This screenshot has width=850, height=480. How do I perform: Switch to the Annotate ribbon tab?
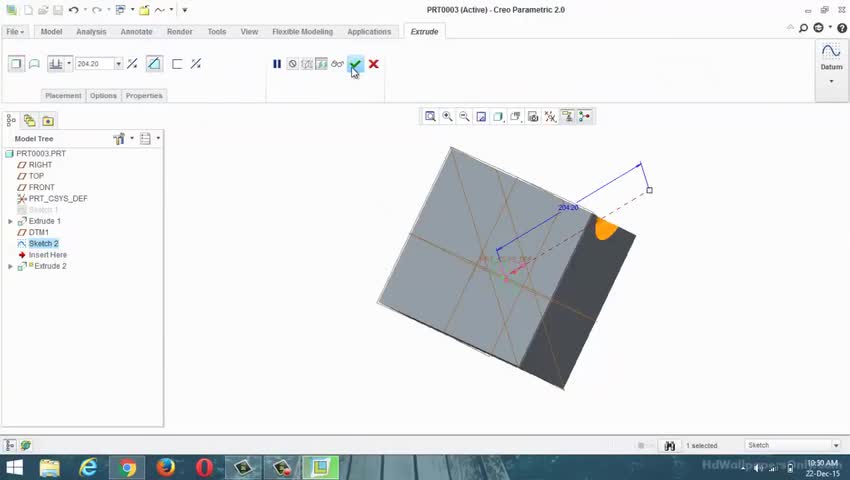[137, 31]
